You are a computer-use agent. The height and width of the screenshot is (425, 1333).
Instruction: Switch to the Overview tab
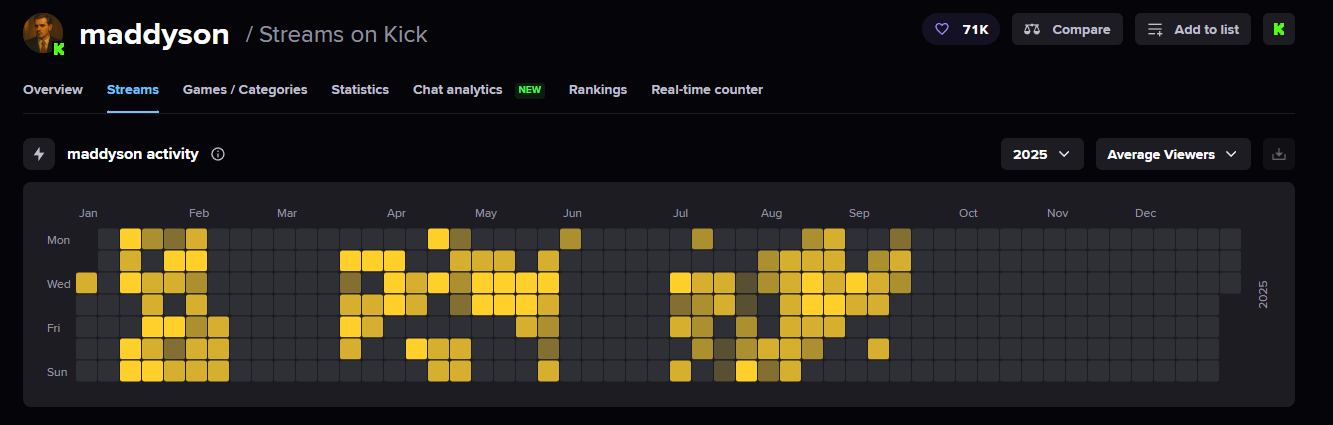click(53, 90)
